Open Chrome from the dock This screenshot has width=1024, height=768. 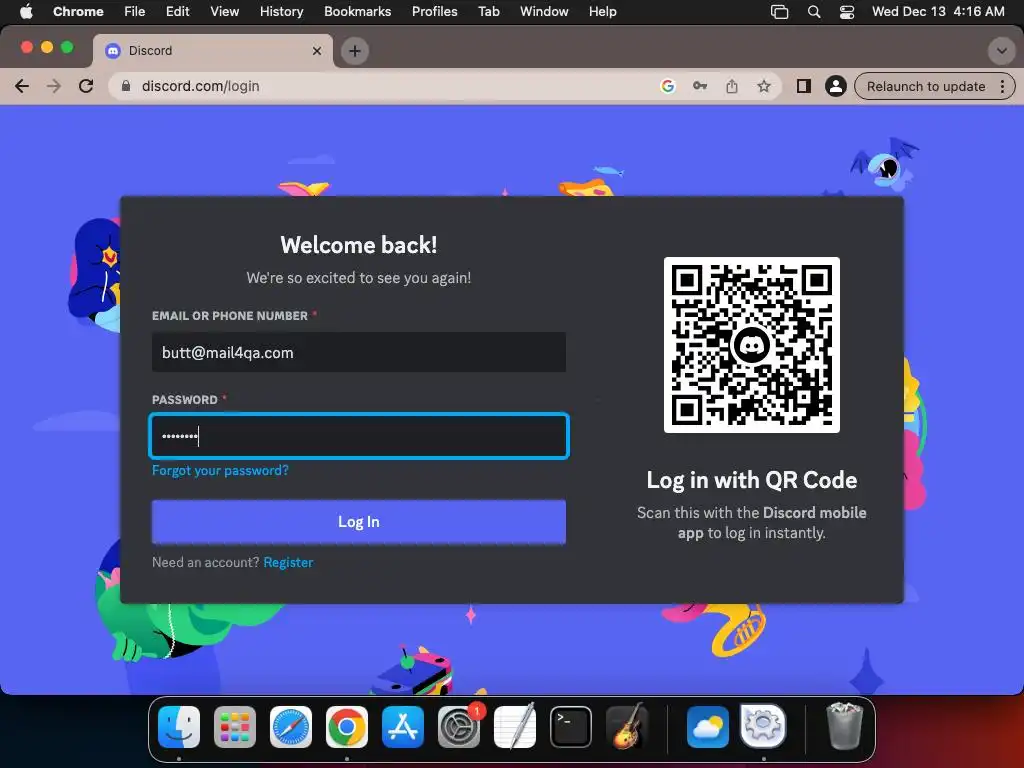coord(347,727)
